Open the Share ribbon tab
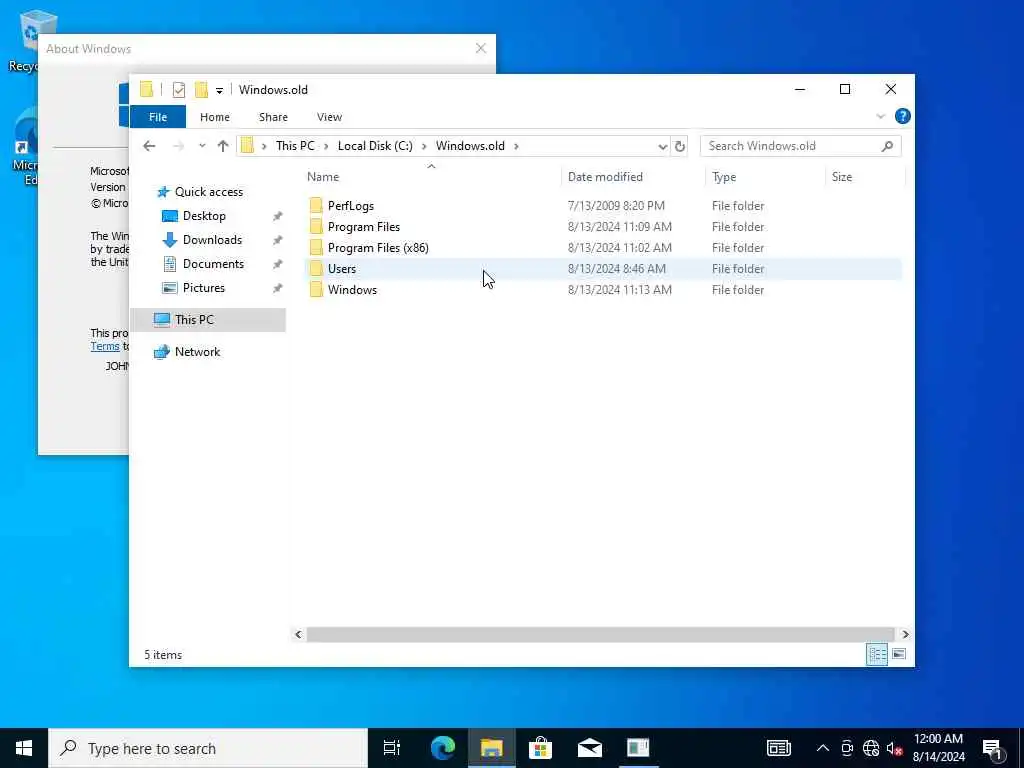Viewport: 1024px width, 768px height. tap(273, 117)
